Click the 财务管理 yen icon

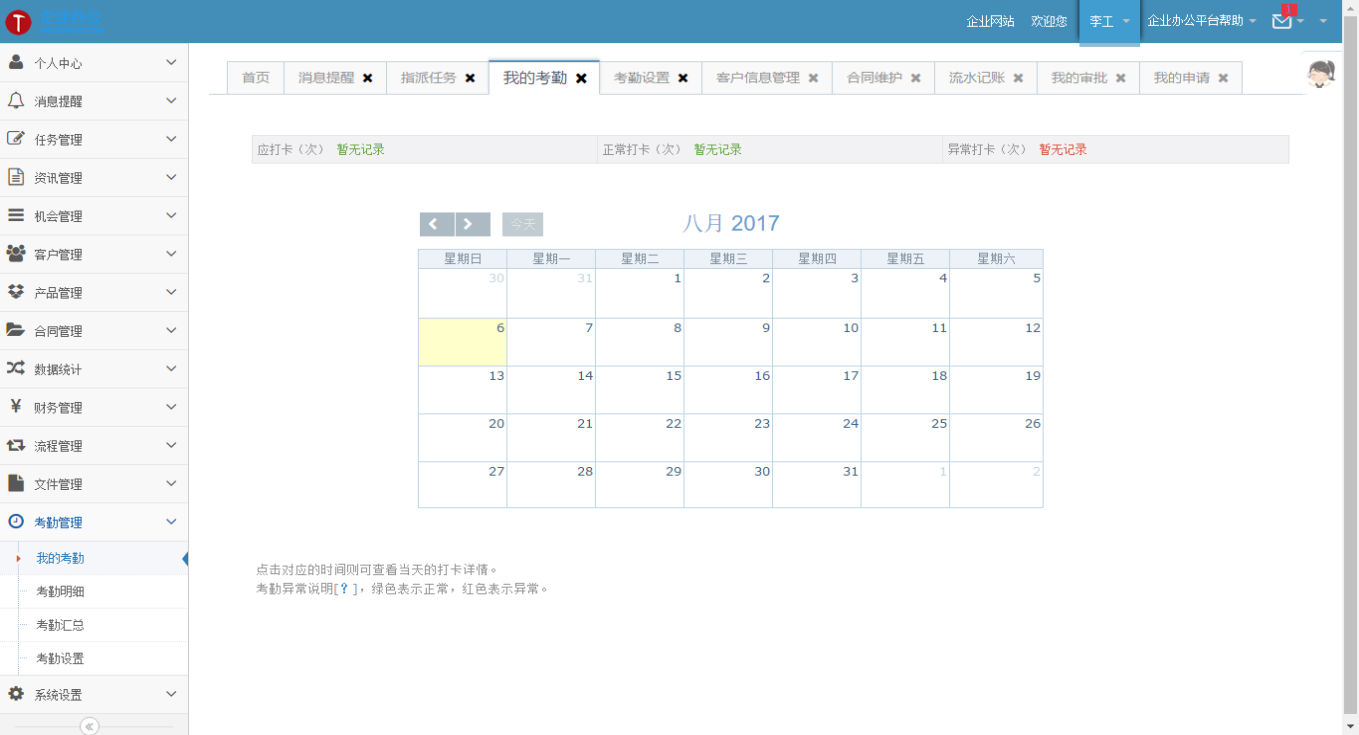pyautogui.click(x=16, y=406)
